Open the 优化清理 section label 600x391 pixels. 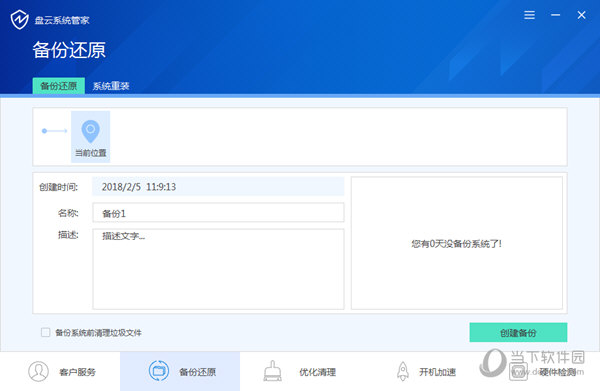pos(318,372)
